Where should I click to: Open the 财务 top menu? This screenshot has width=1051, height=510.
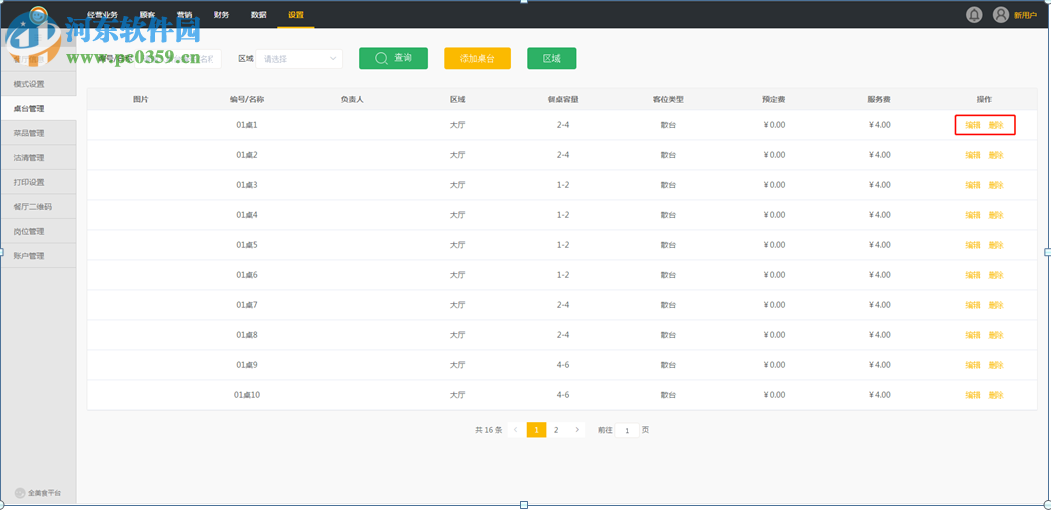pyautogui.click(x=221, y=15)
